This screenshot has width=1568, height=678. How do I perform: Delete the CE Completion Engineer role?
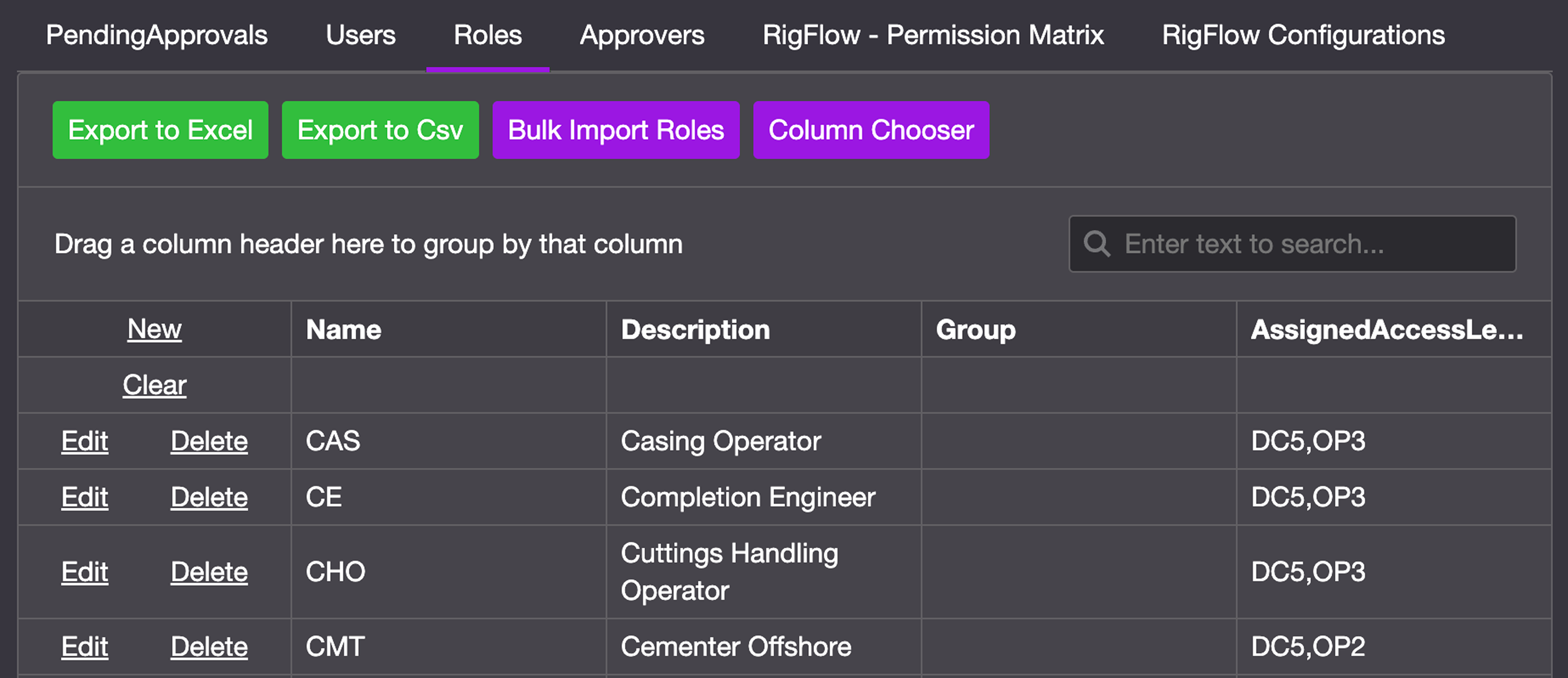tap(209, 497)
